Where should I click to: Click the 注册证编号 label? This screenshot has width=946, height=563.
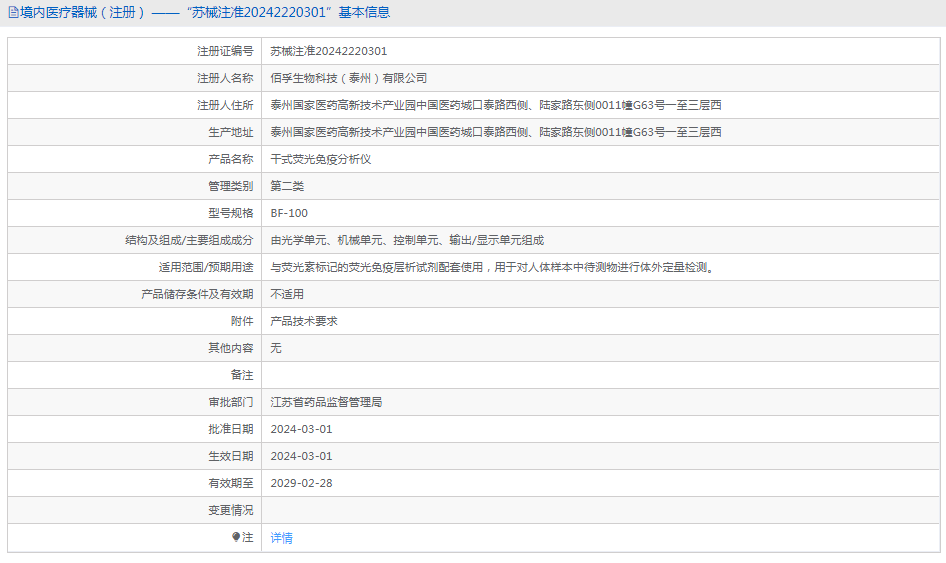(x=225, y=51)
